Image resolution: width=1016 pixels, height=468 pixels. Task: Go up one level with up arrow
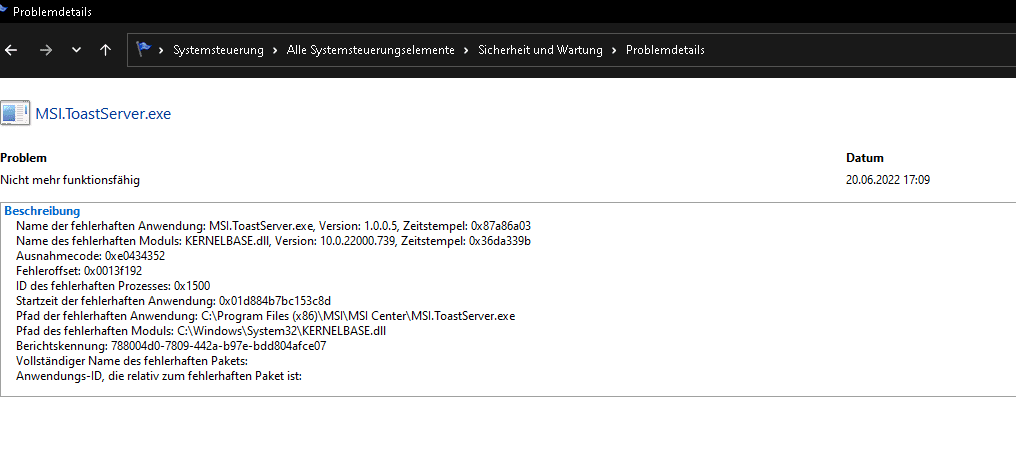pyautogui.click(x=106, y=50)
